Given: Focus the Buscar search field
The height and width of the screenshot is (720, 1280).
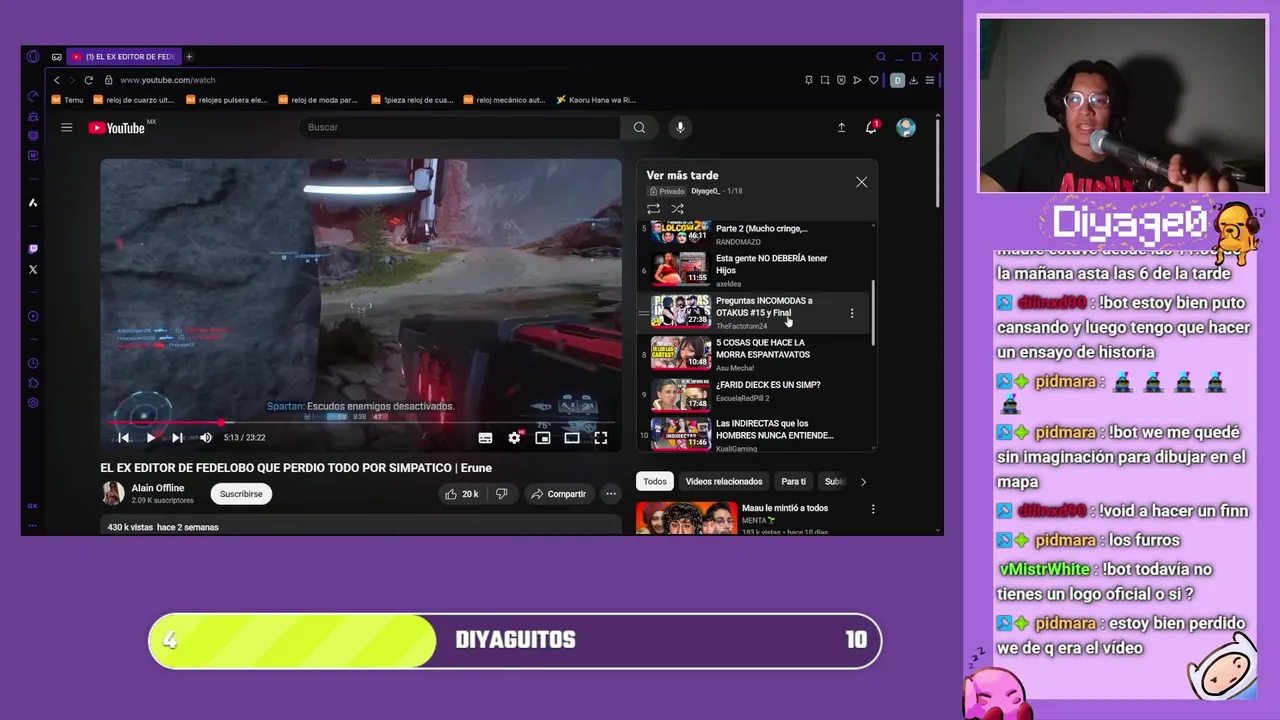Looking at the screenshot, I should [x=458, y=127].
